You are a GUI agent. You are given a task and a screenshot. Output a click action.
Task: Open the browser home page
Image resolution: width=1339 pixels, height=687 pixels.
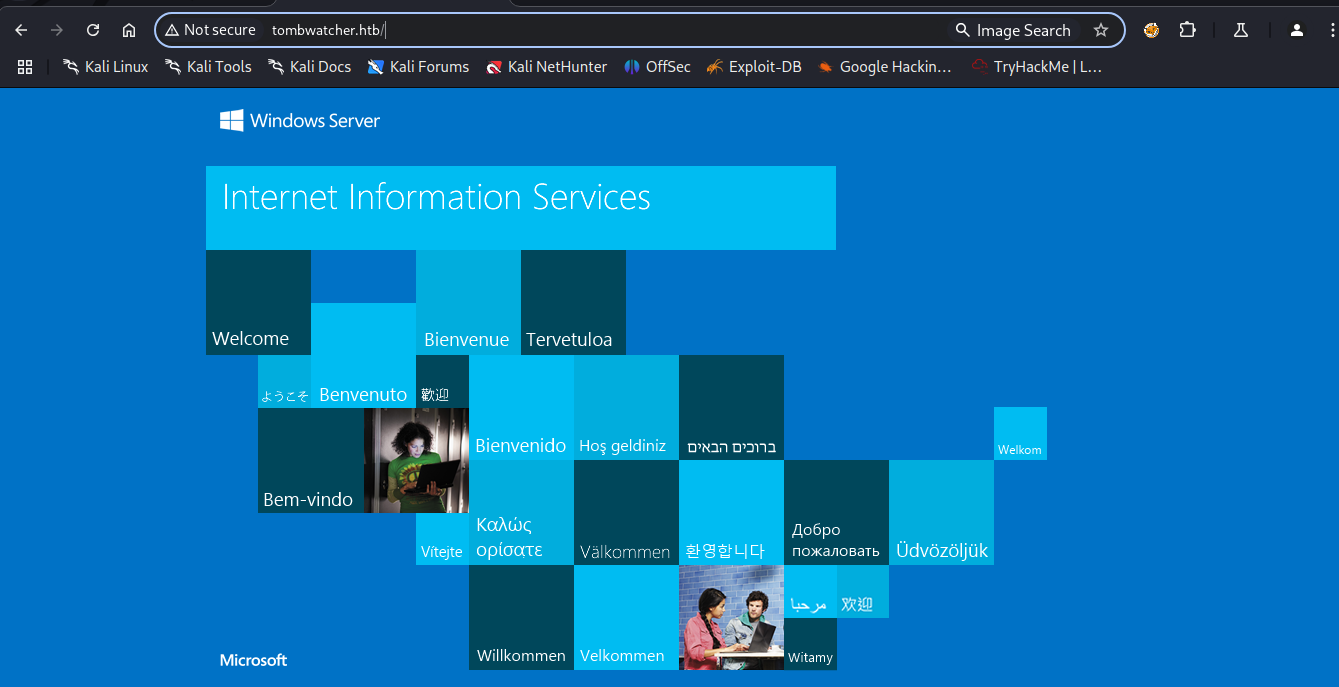pyautogui.click(x=128, y=30)
